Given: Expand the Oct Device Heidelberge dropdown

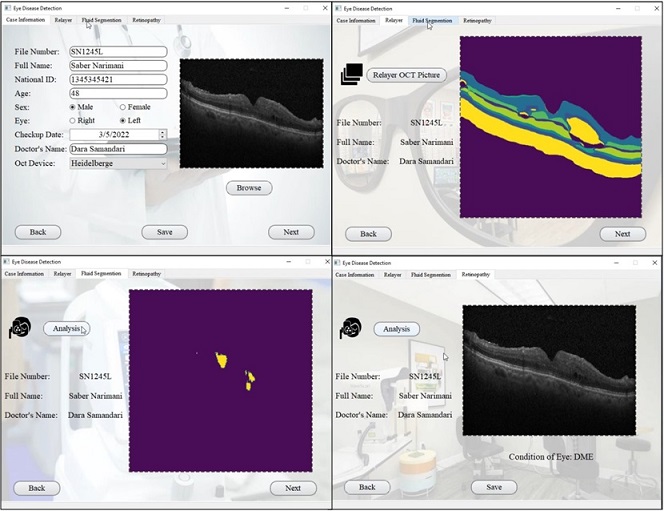Looking at the screenshot, I should pyautogui.click(x=162, y=163).
